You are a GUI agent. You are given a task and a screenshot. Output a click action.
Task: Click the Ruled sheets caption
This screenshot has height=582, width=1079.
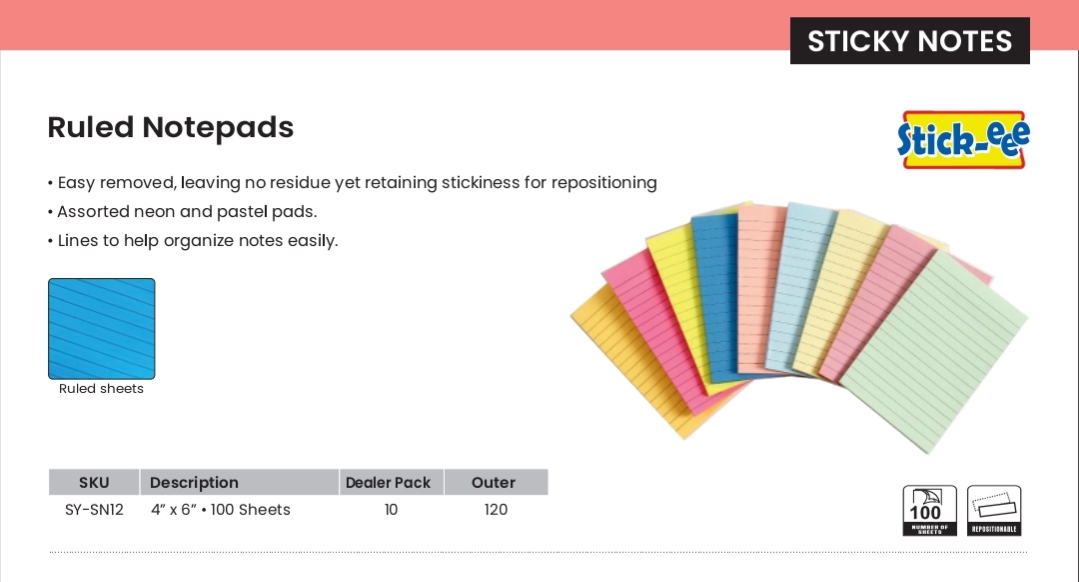[101, 389]
